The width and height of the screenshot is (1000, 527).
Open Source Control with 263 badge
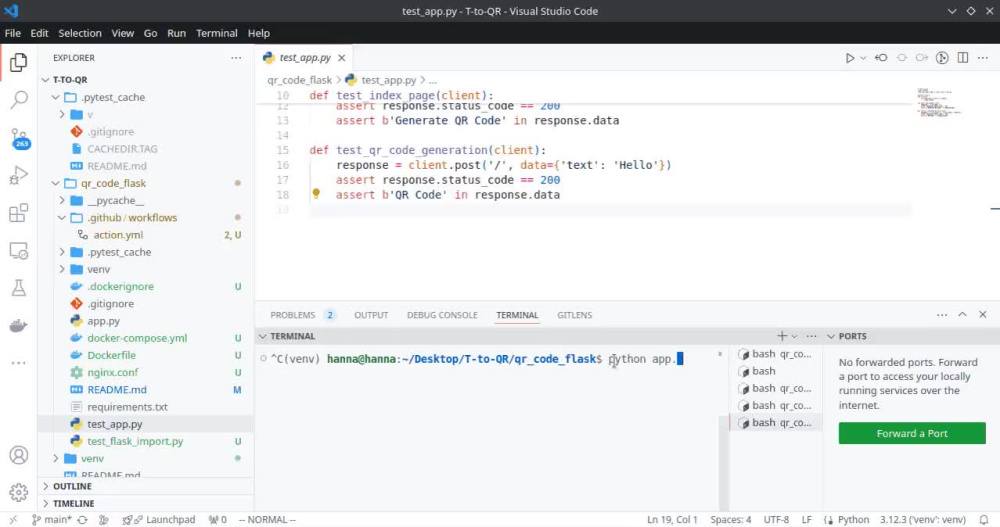[x=18, y=138]
